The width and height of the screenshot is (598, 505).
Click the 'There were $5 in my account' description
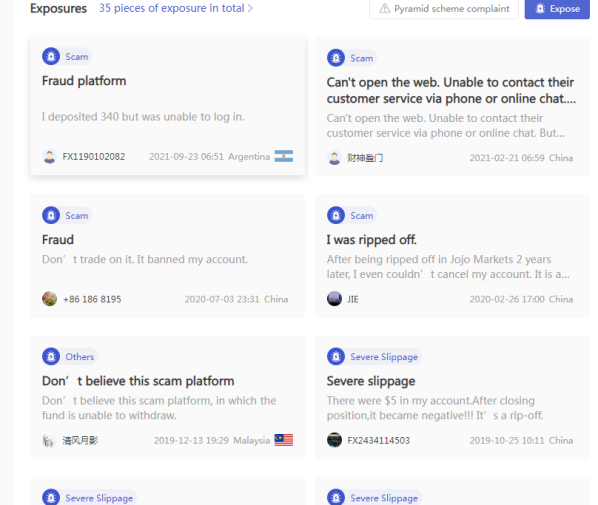(x=435, y=408)
